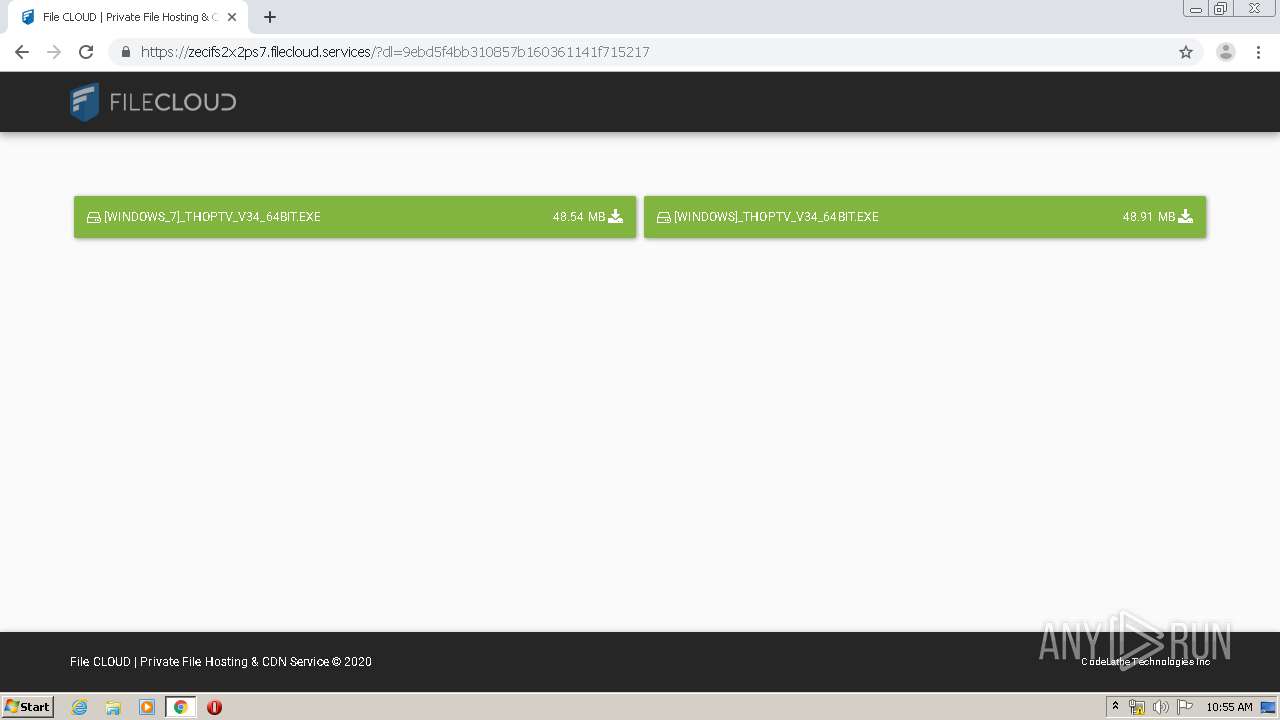Viewport: 1280px width, 720px height.
Task: Click the 48.54 MB file size text
Action: click(x=579, y=217)
